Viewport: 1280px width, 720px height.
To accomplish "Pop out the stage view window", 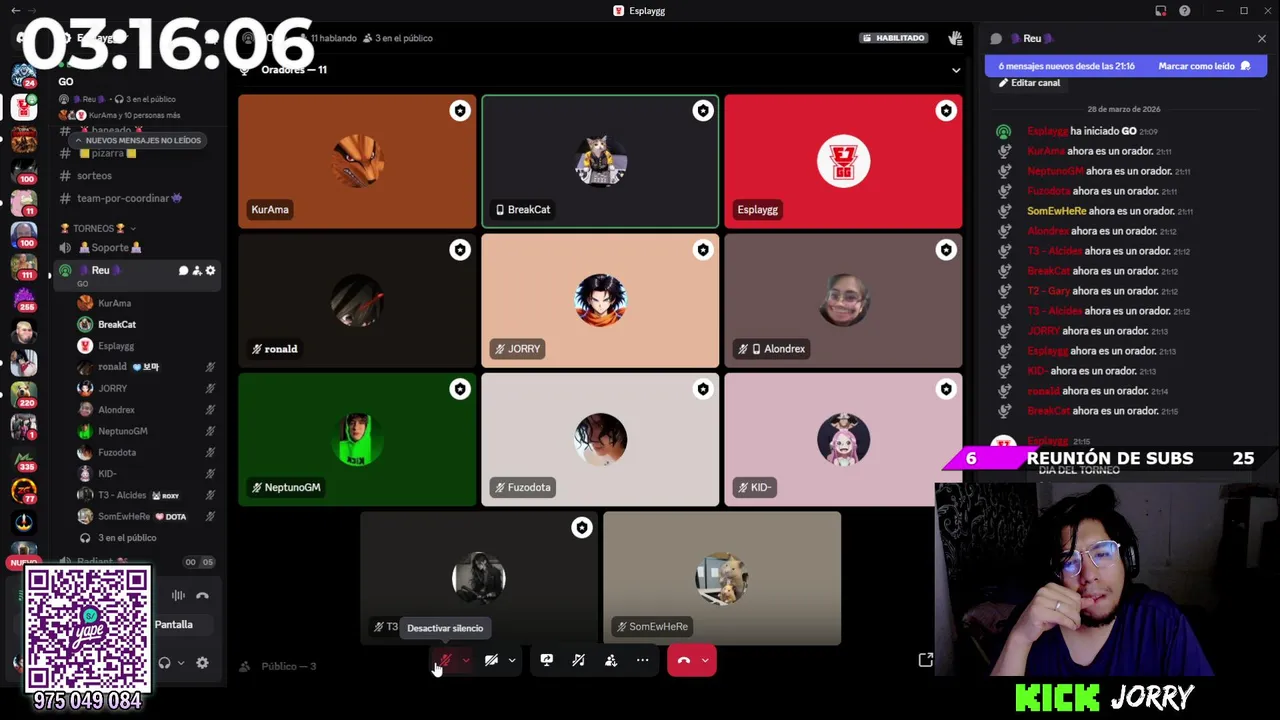I will 926,660.
